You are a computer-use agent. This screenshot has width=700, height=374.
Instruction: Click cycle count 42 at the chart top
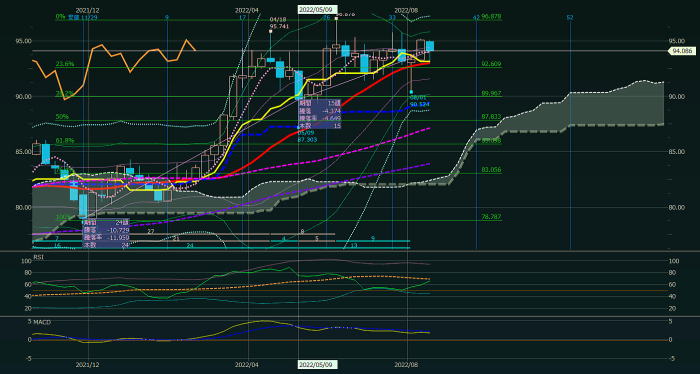[476, 17]
